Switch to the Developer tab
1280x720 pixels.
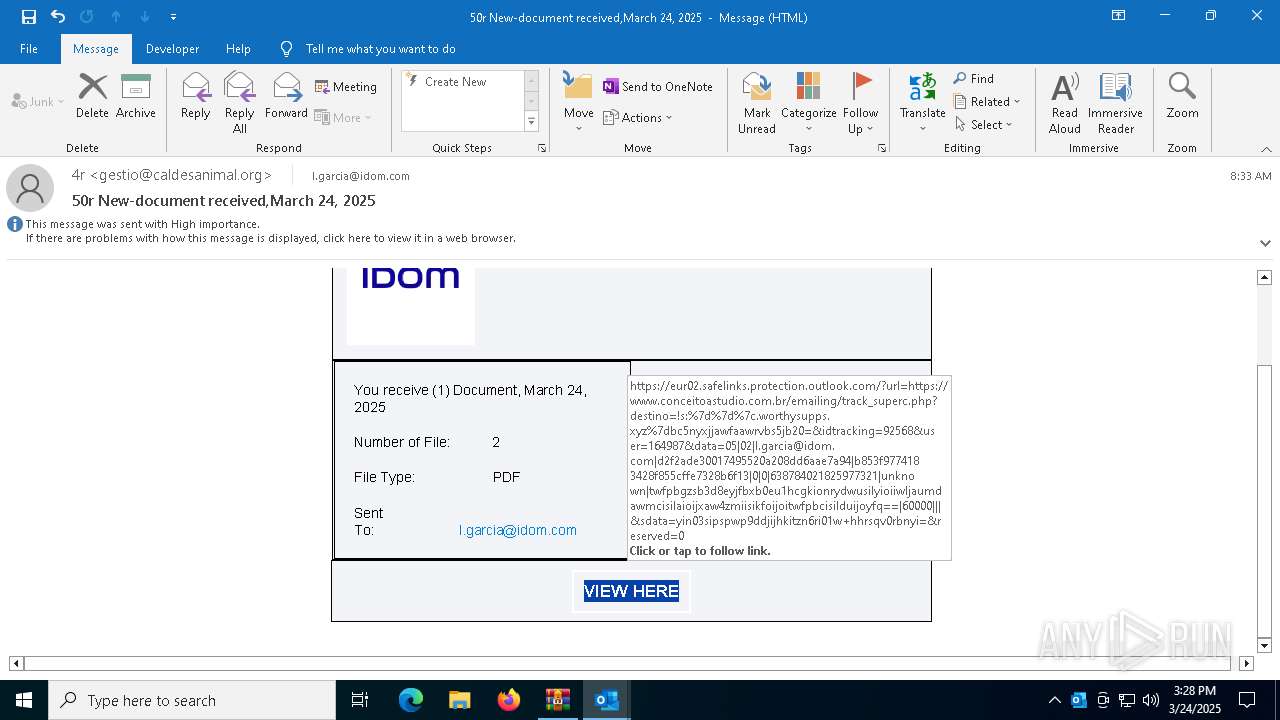[172, 49]
